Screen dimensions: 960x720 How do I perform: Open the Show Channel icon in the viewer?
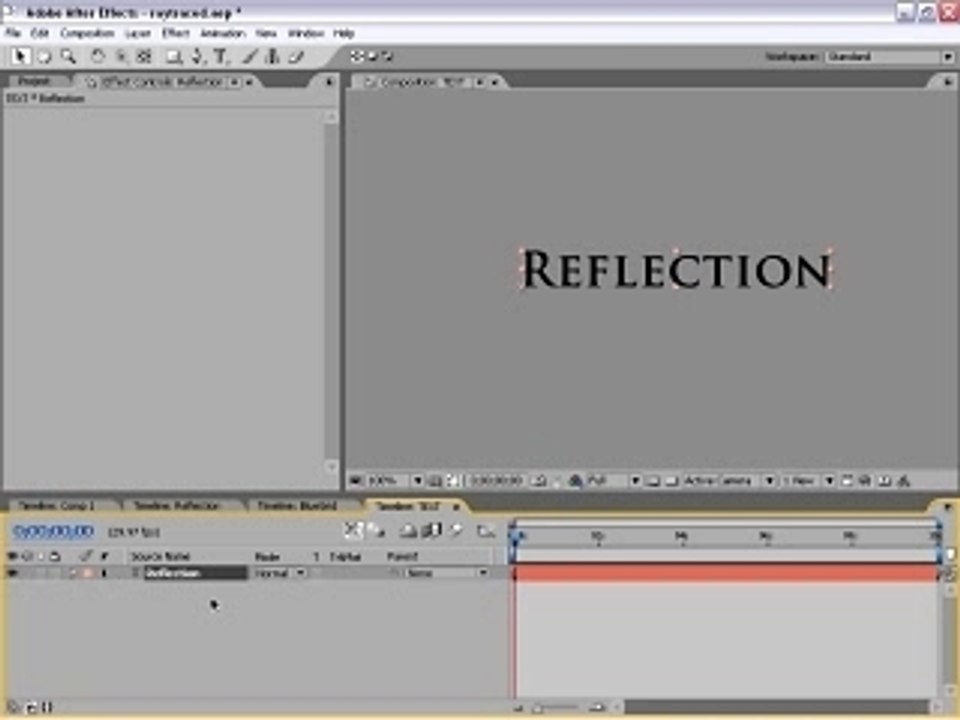[575, 481]
